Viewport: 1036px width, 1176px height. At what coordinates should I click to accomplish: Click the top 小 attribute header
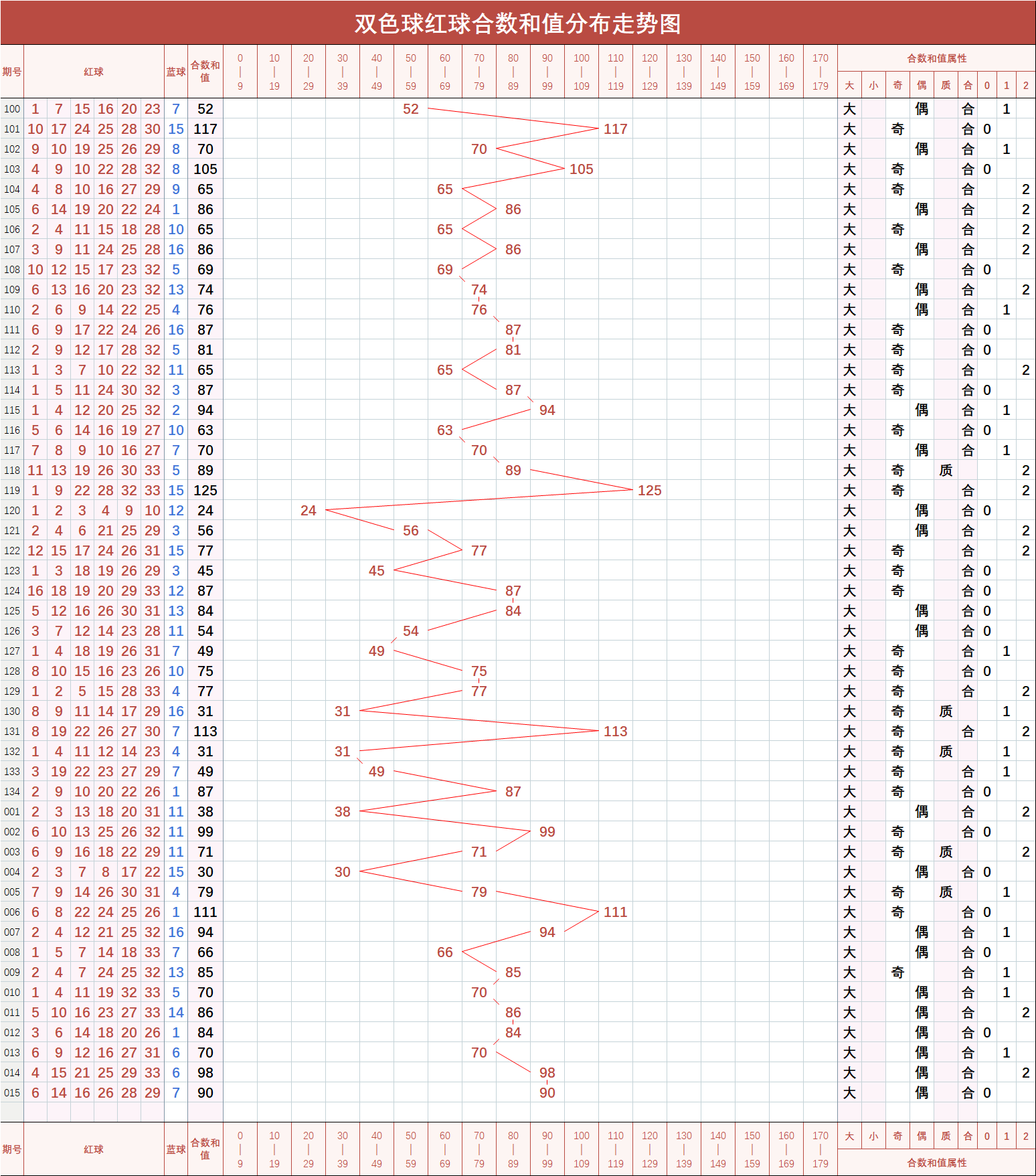click(873, 85)
